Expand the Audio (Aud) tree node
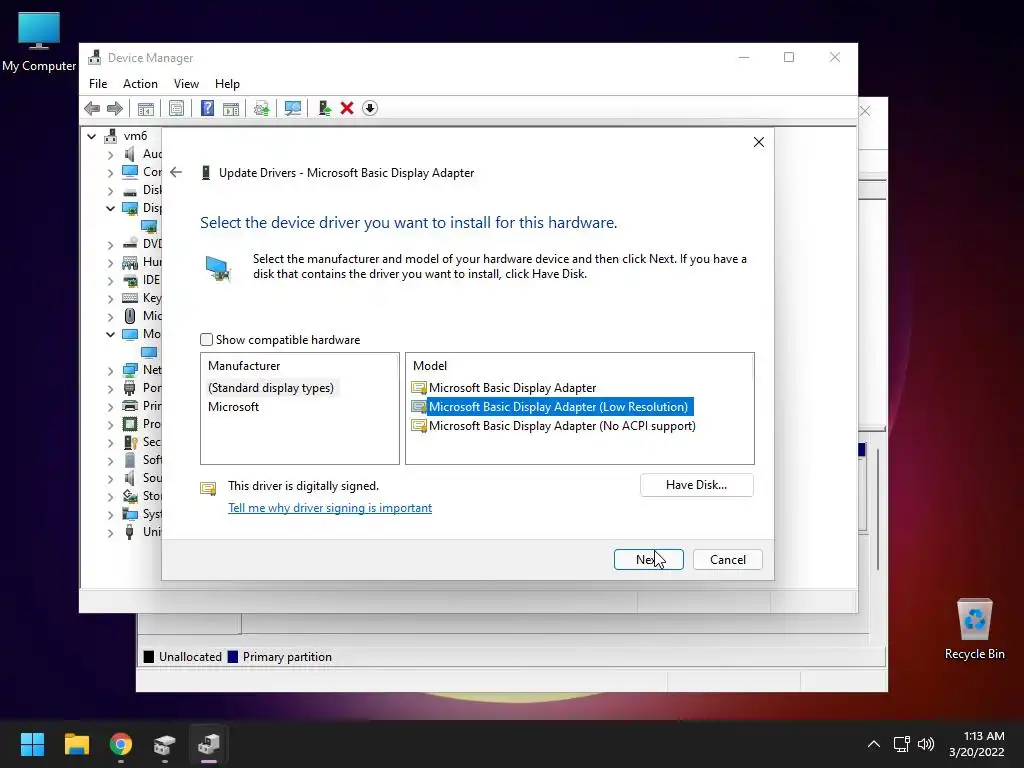The height and width of the screenshot is (768, 1024). tap(110, 155)
